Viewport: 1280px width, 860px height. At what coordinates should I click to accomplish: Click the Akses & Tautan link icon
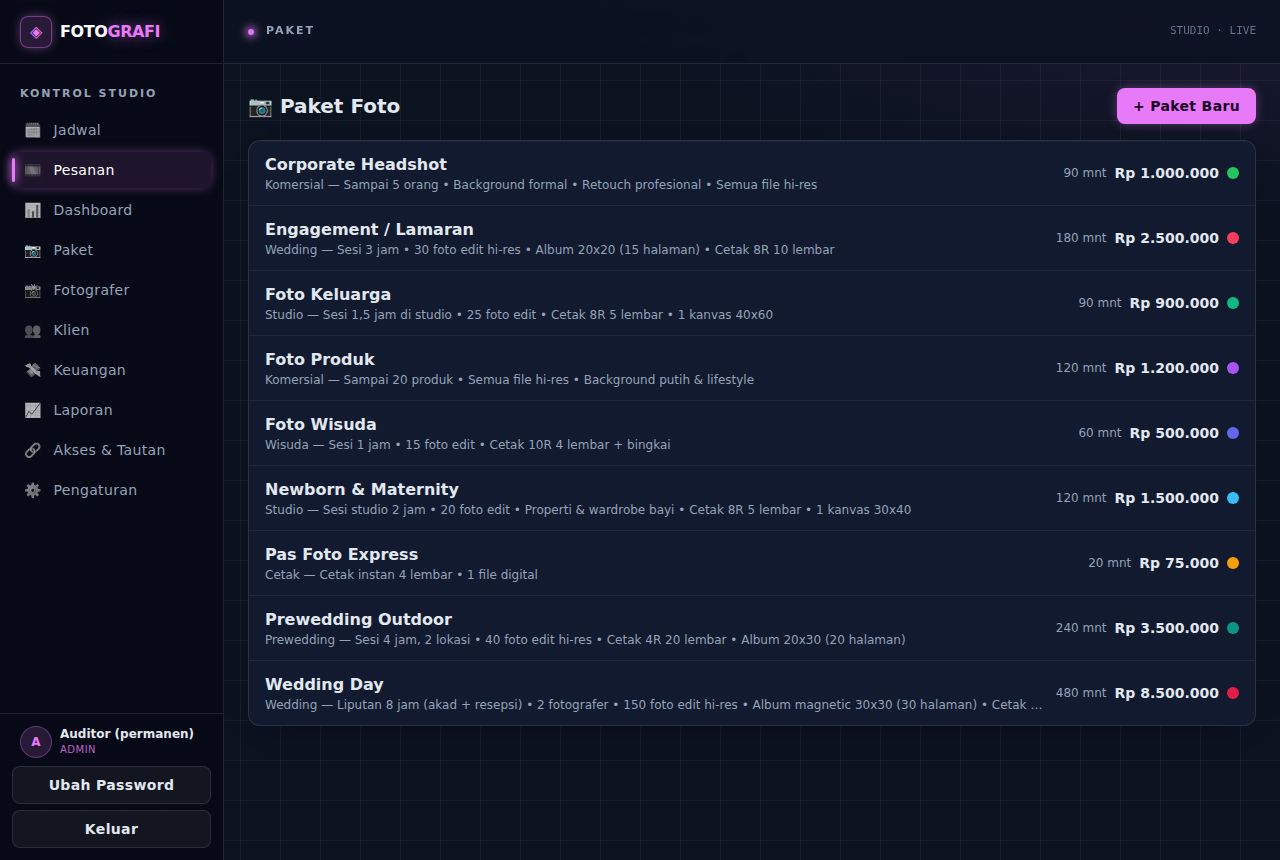33,450
